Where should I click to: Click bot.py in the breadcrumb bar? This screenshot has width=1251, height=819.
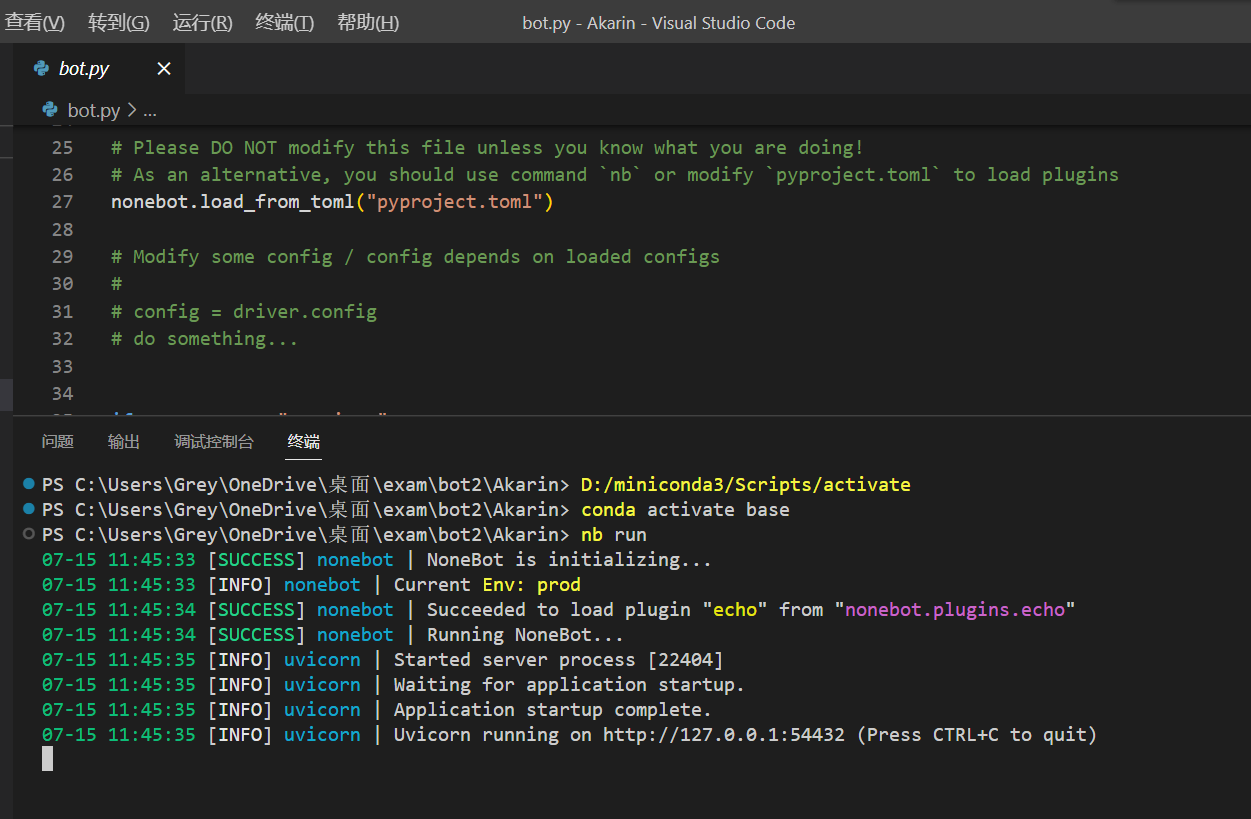(x=94, y=110)
